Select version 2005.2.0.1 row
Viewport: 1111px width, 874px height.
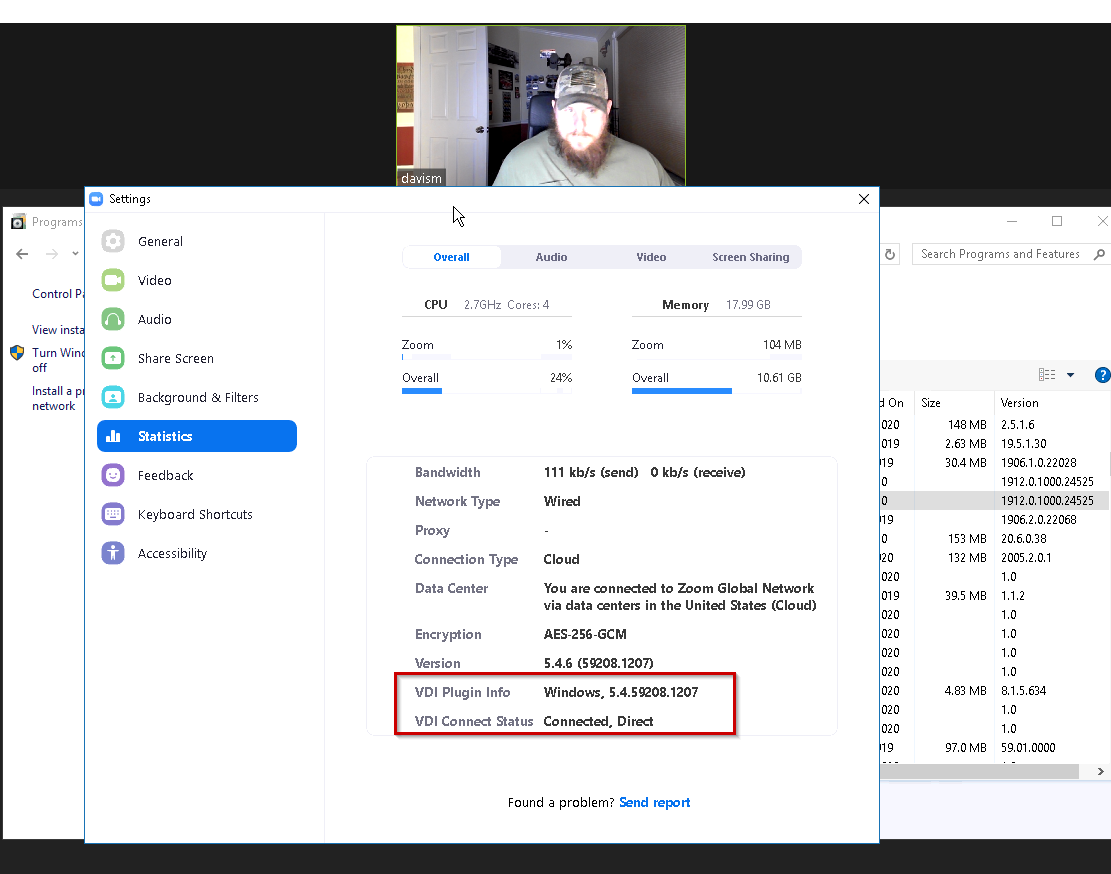(x=995, y=558)
